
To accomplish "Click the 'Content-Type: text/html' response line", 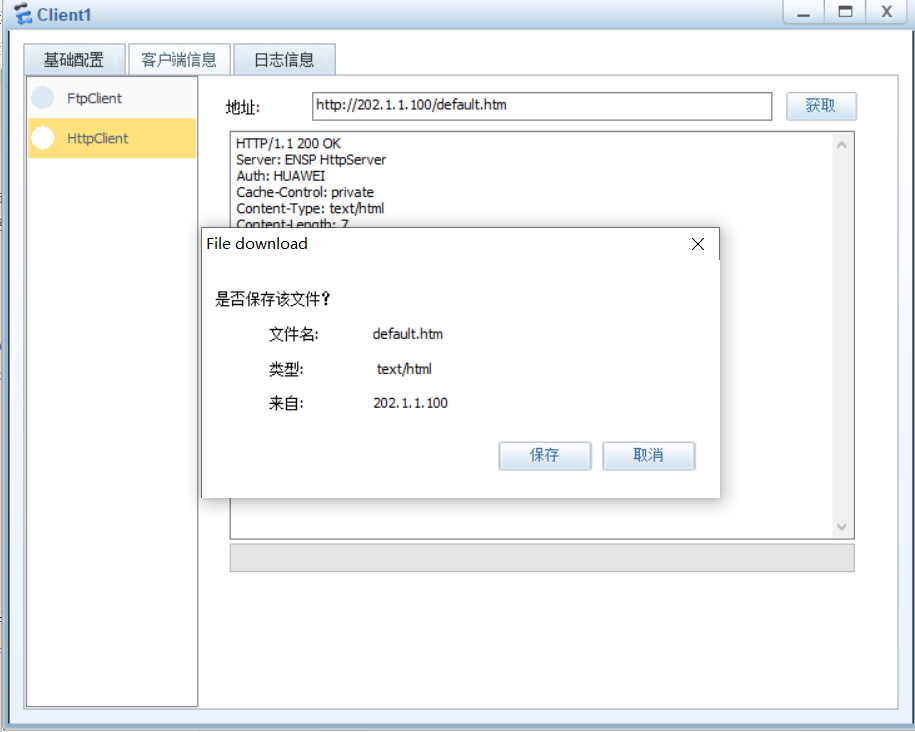I will tap(310, 209).
